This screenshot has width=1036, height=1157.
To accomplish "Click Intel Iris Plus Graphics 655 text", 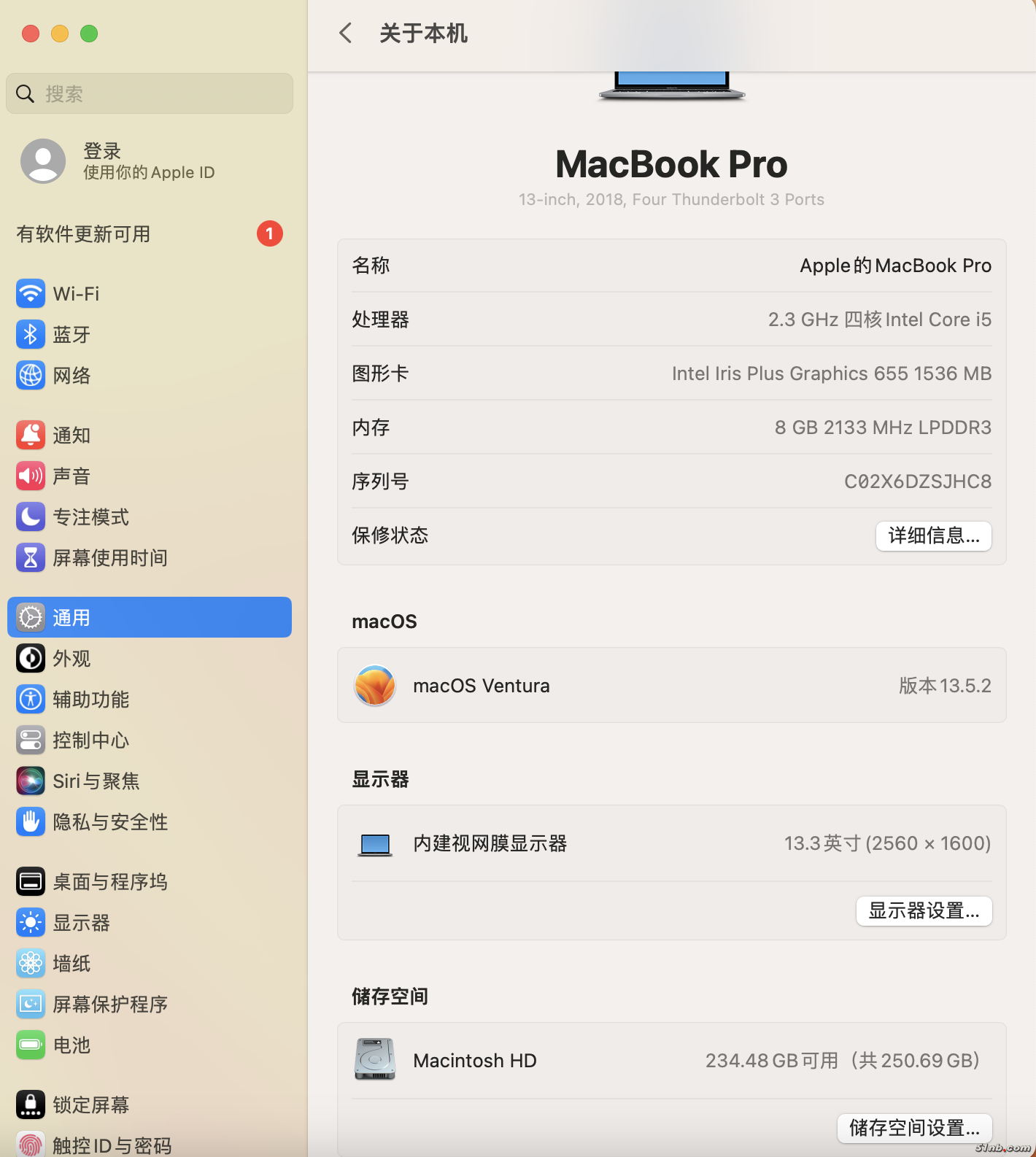I will click(x=790, y=374).
